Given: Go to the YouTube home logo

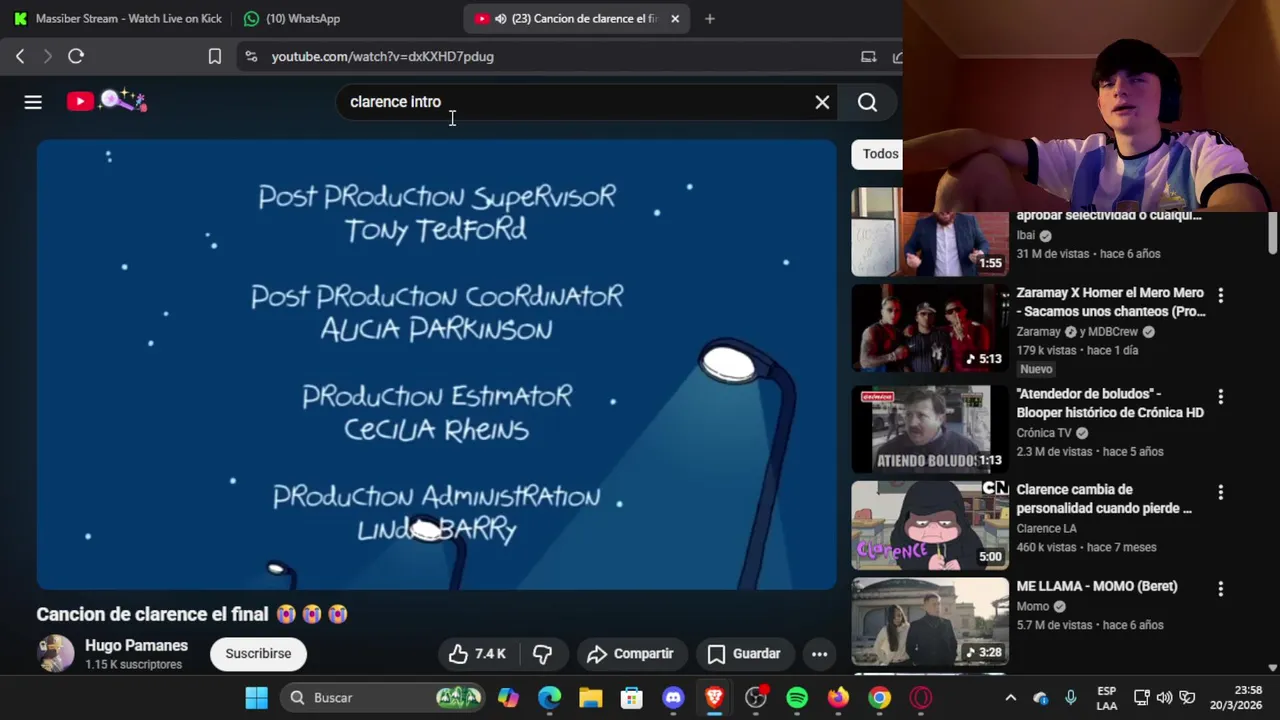Looking at the screenshot, I should click(106, 101).
